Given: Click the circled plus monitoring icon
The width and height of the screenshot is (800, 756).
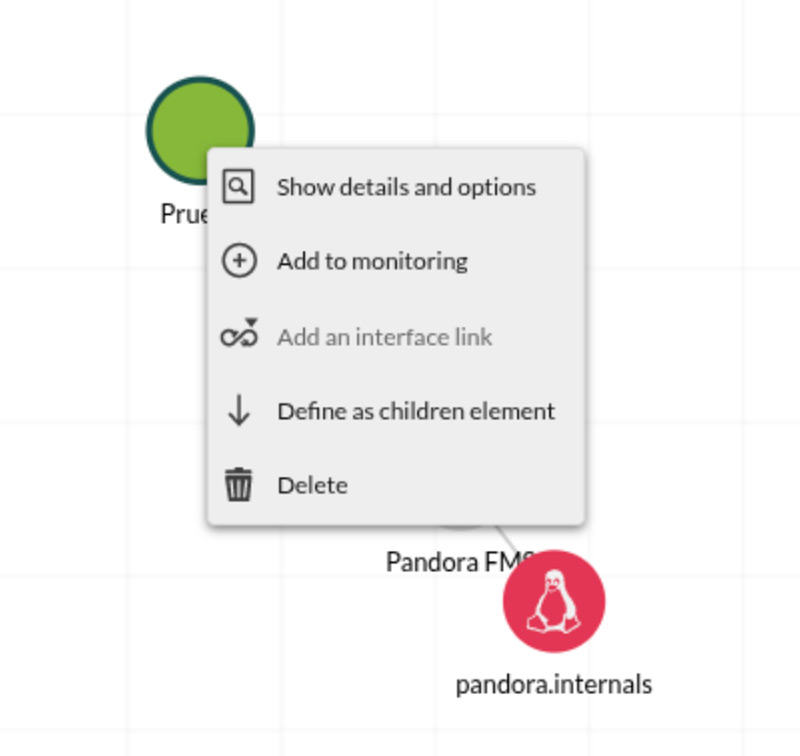Looking at the screenshot, I should 239,260.
